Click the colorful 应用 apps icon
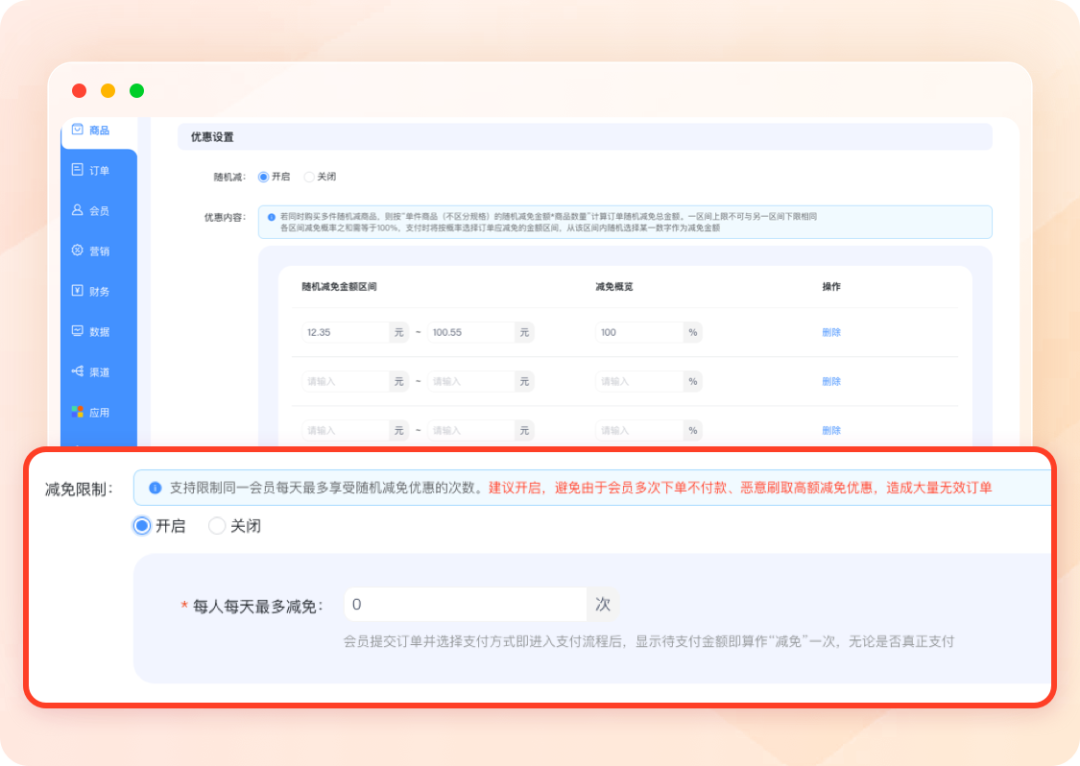The image size is (1080, 766). (77, 412)
